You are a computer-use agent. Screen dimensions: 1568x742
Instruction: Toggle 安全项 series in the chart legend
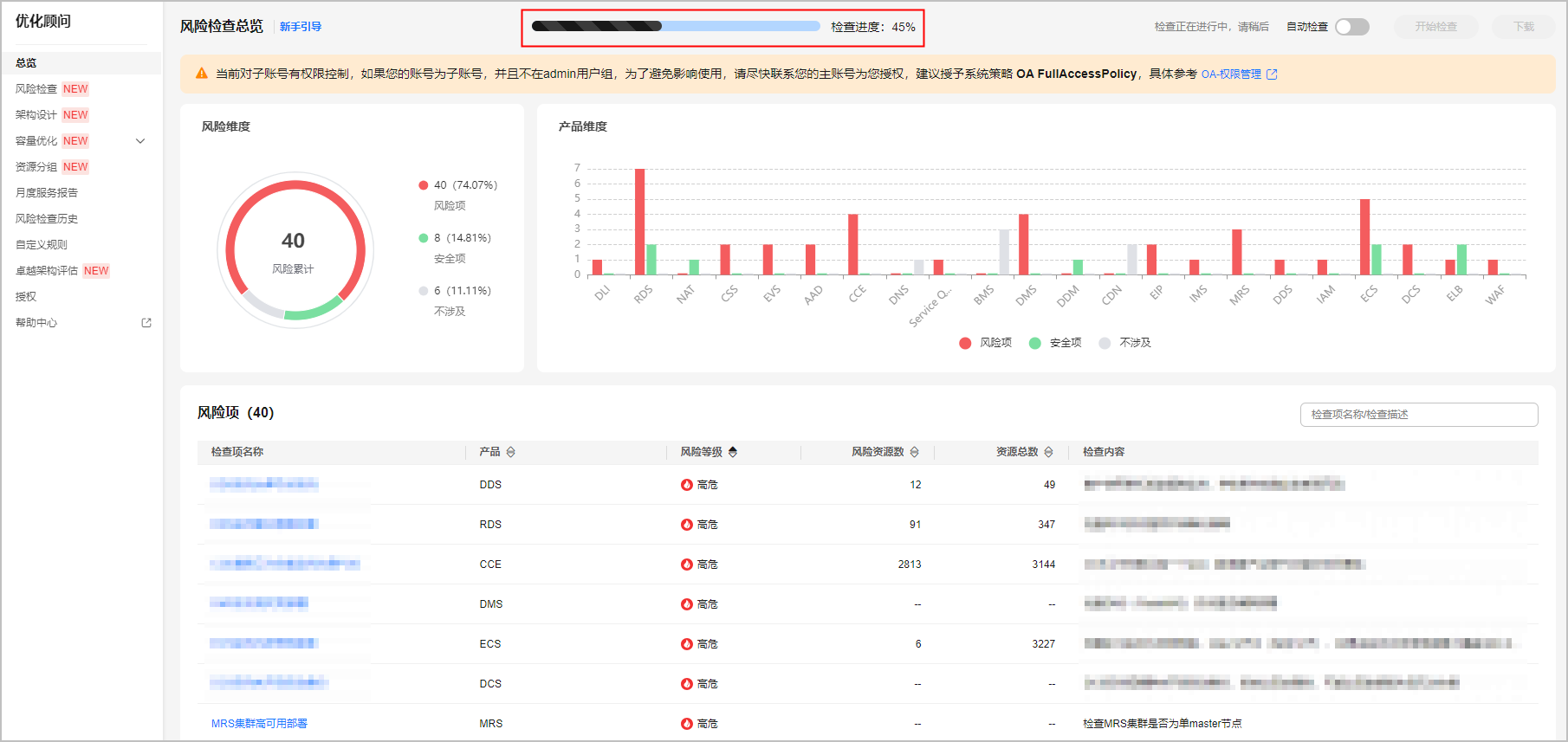click(x=1055, y=343)
